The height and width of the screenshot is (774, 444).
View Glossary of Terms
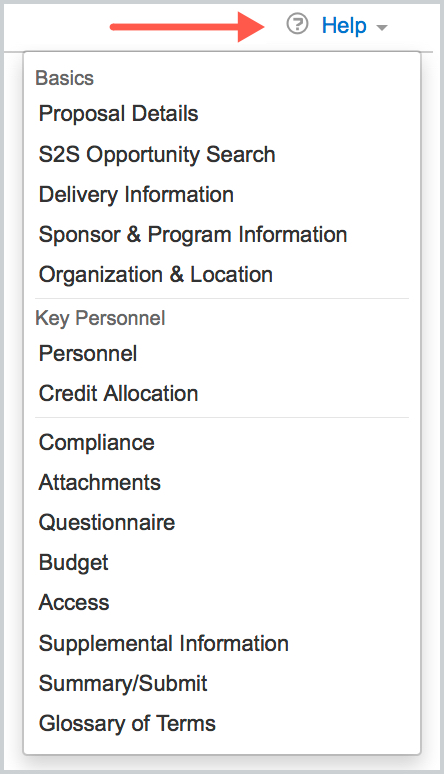coord(127,724)
